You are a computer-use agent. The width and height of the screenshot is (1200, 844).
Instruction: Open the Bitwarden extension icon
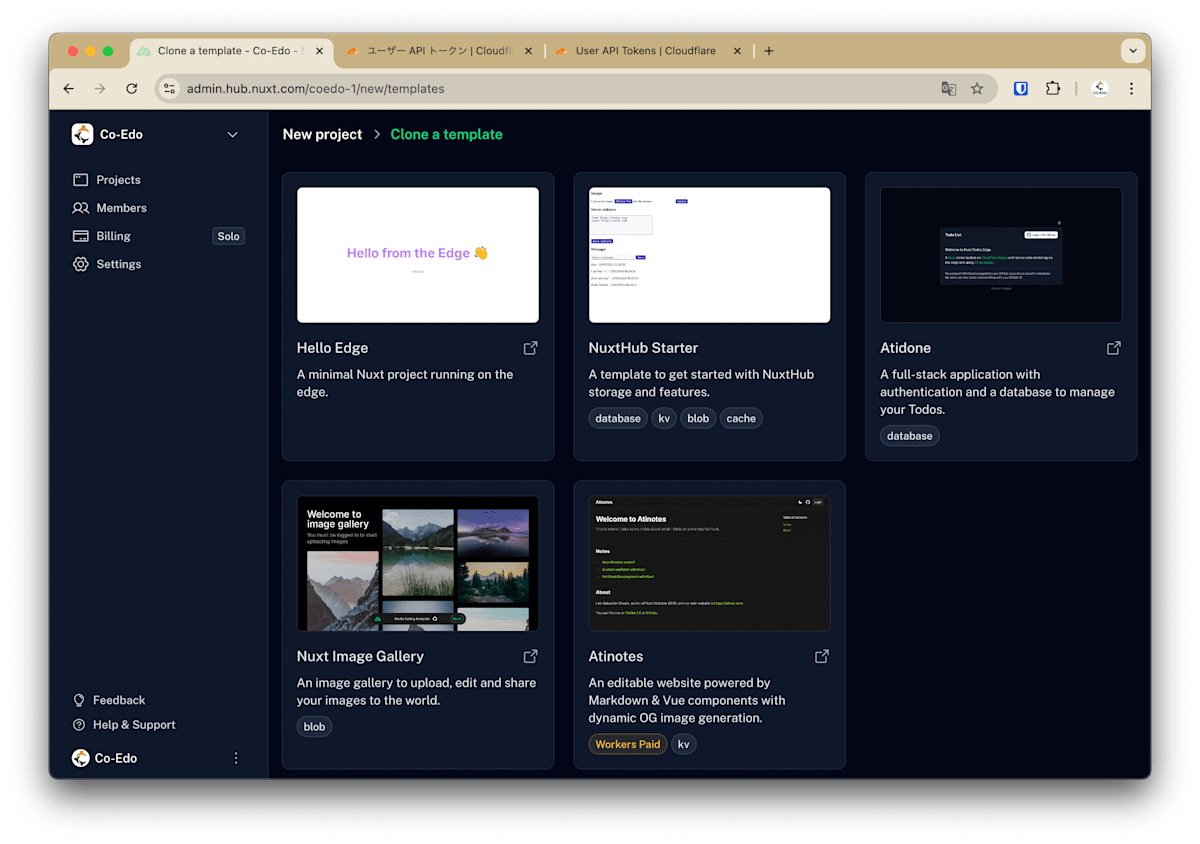click(1021, 89)
